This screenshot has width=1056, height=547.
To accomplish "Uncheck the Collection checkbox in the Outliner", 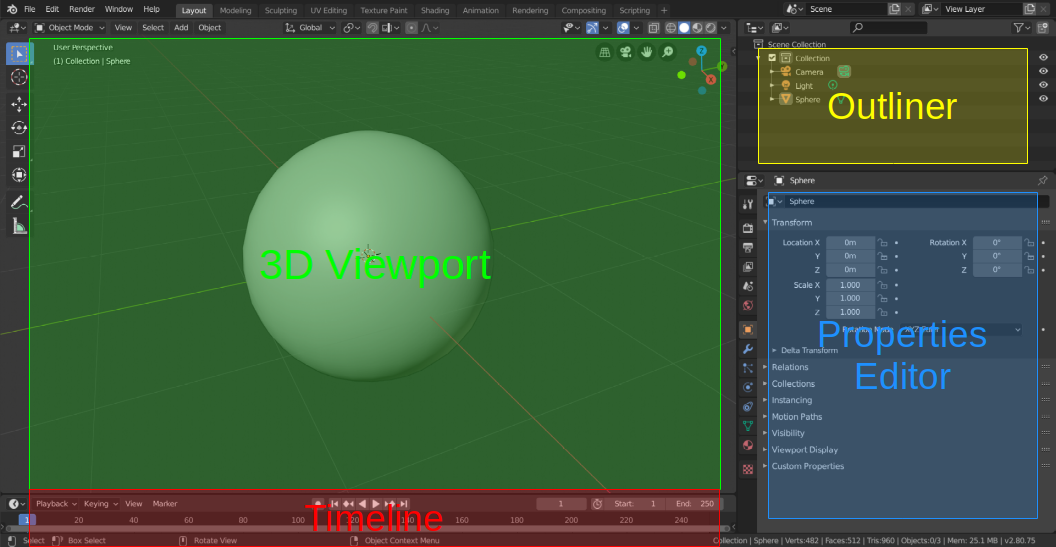I will coord(772,58).
